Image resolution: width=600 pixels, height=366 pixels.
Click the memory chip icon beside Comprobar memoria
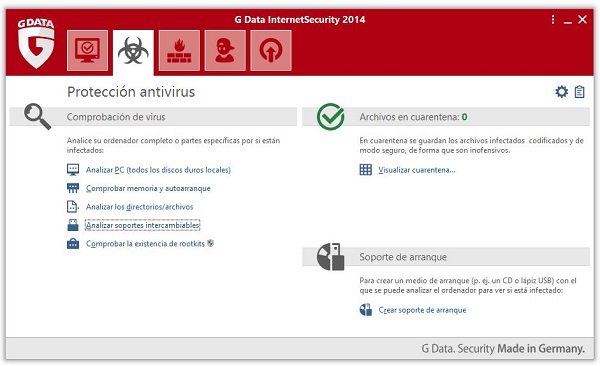[73, 188]
